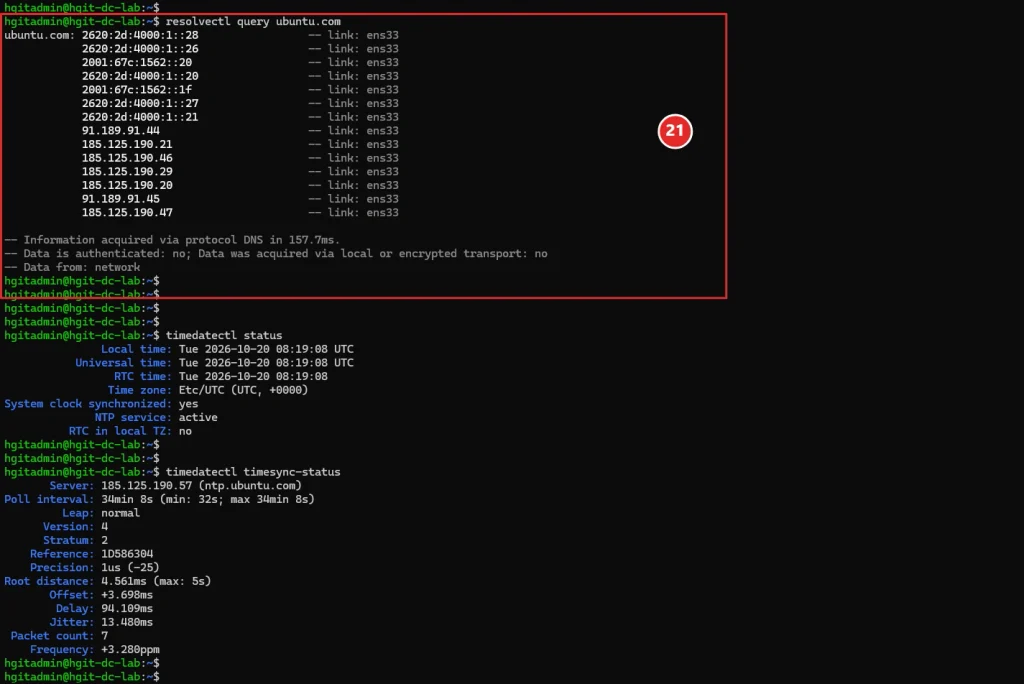Screen dimensions: 1024x684
Task: Select address '2001:67c:1562::20'
Action: [x=136, y=63]
